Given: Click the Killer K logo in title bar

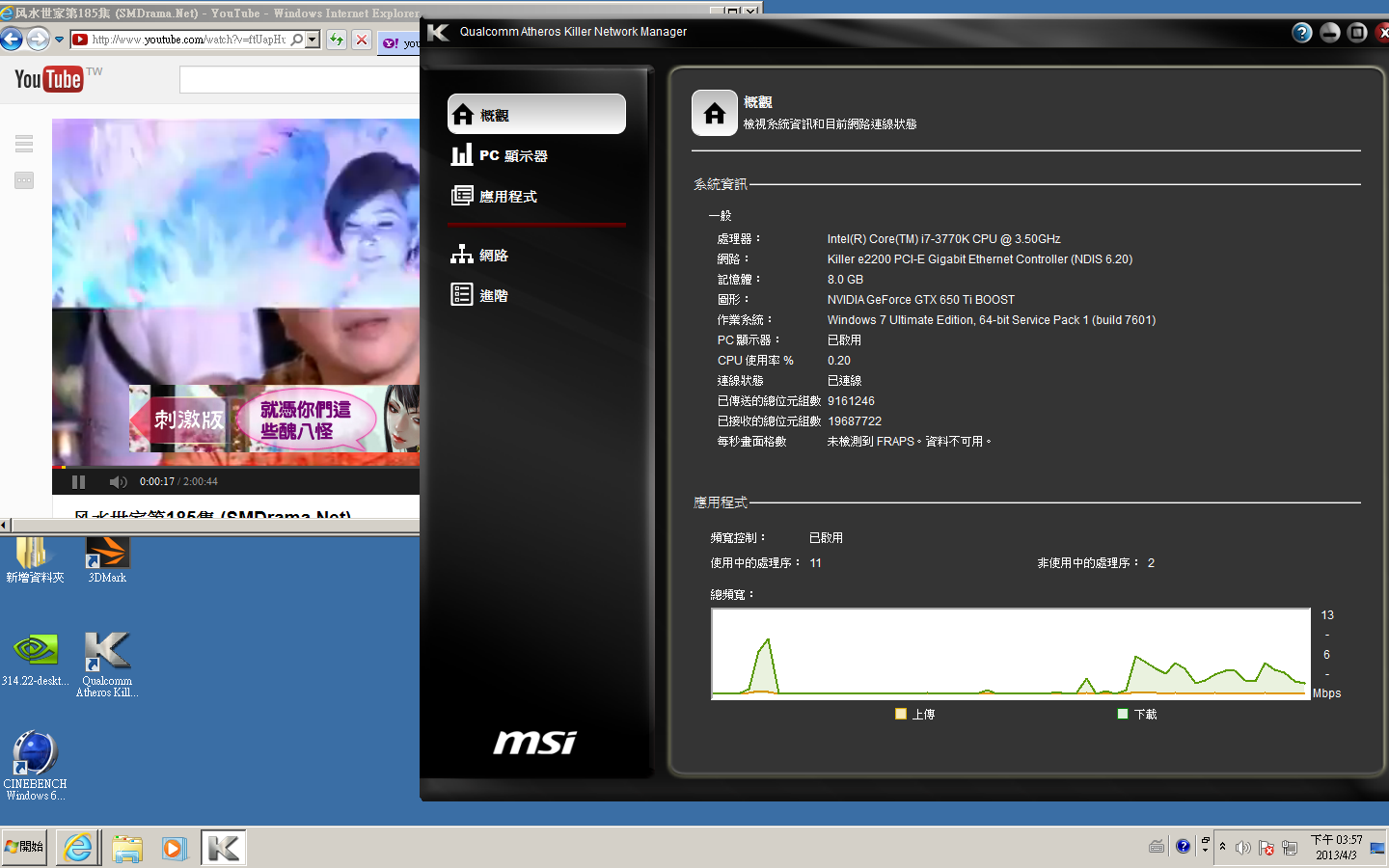Looking at the screenshot, I should tap(438, 32).
